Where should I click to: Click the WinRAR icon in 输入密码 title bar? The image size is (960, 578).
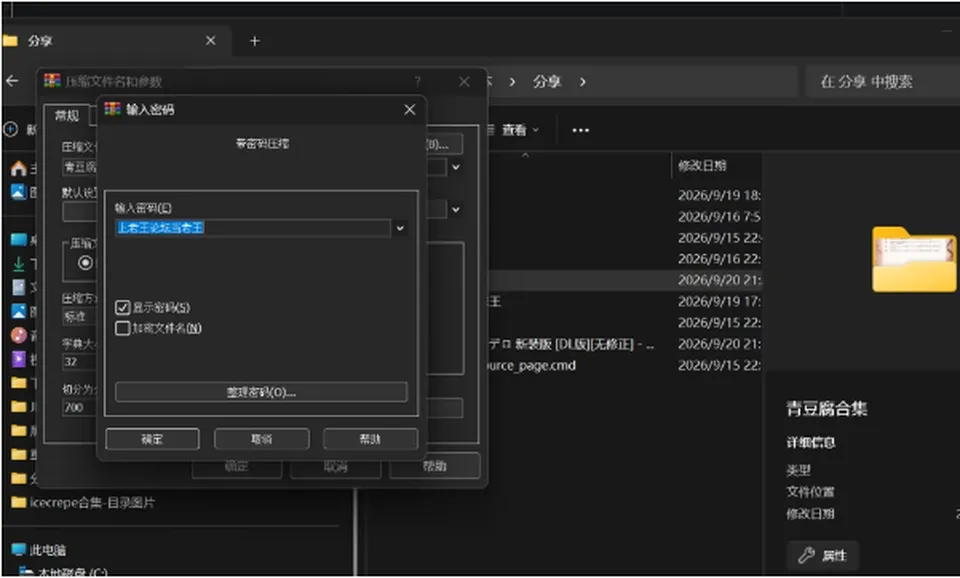tap(113, 109)
